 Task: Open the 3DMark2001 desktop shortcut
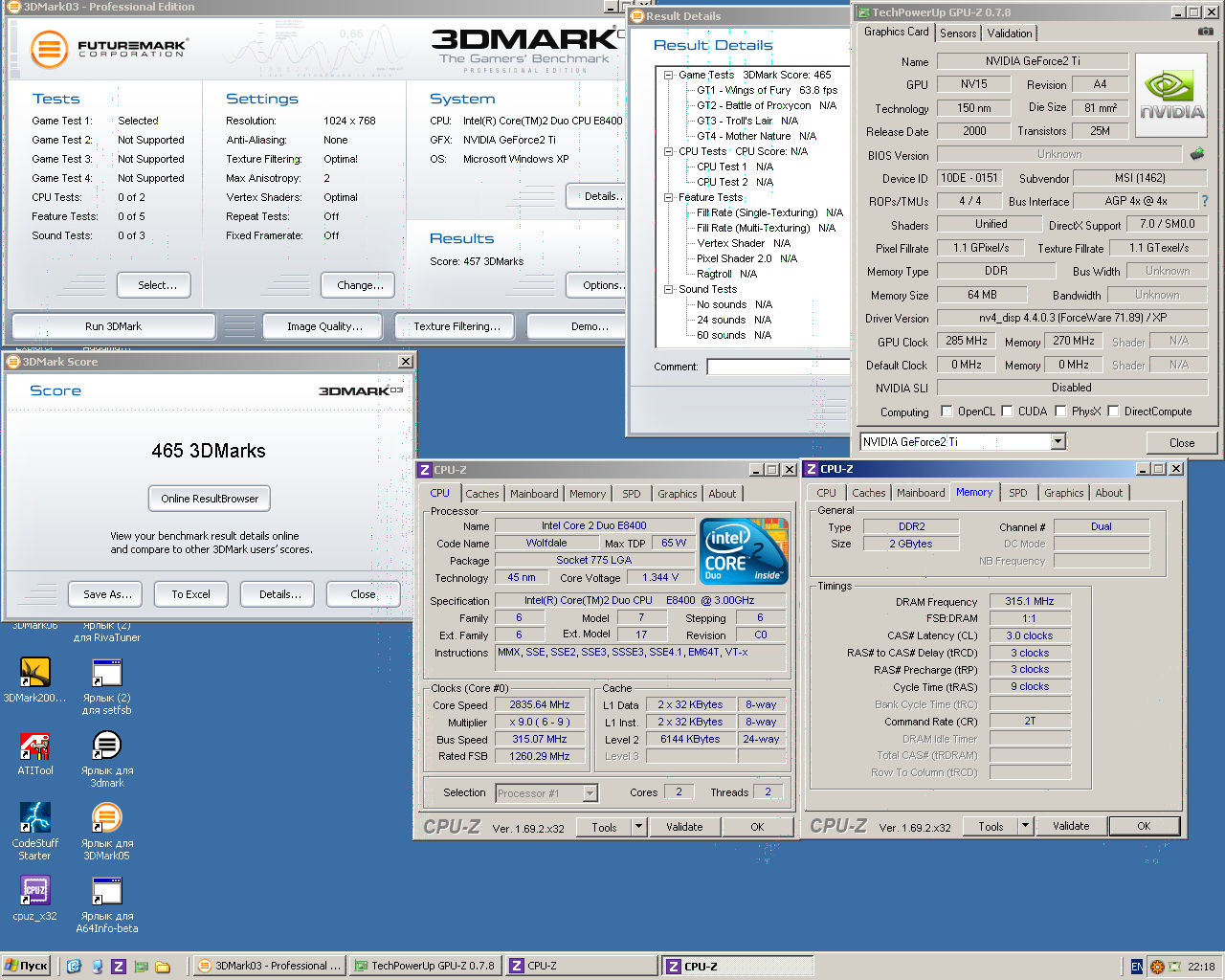[34, 673]
